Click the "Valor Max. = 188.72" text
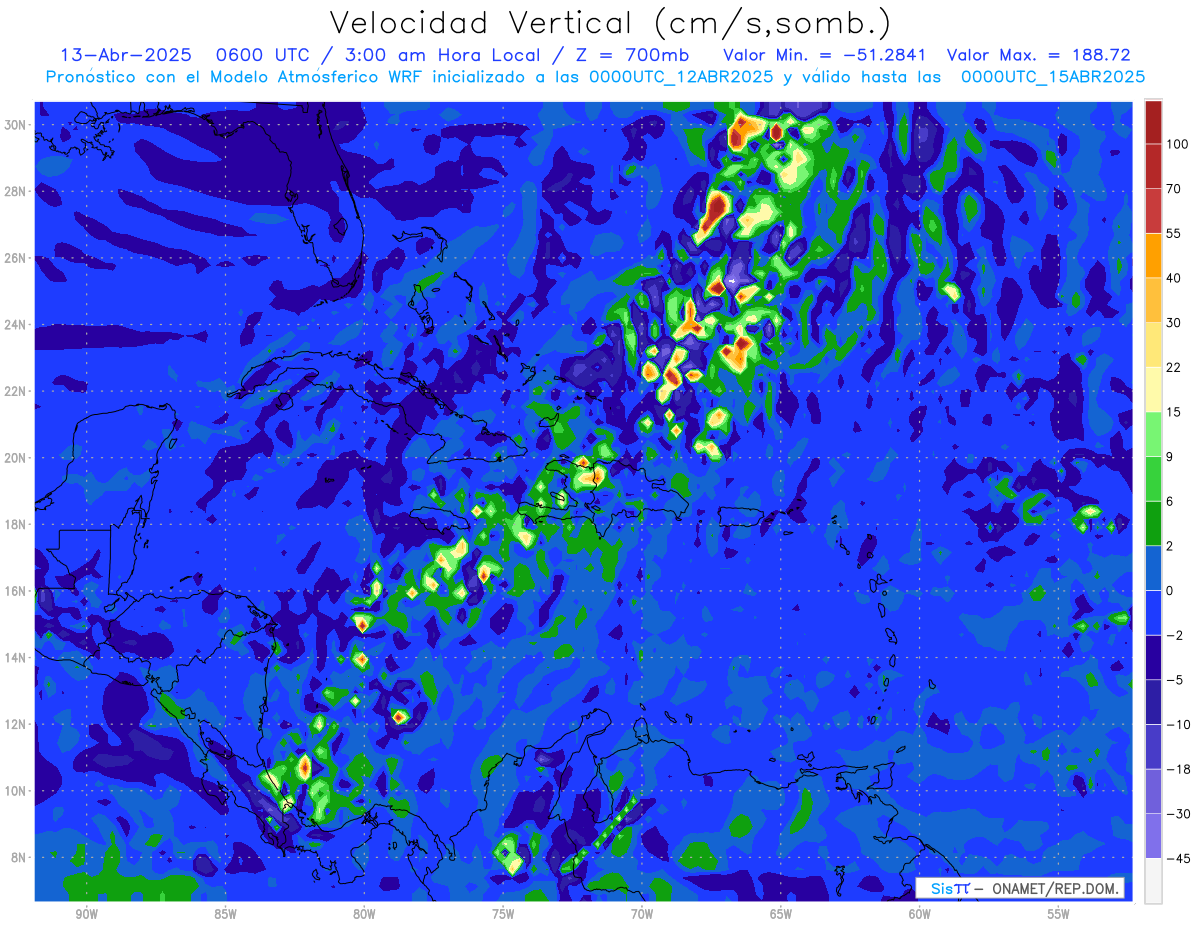Viewport: 1200px width, 927px height. (1038, 55)
